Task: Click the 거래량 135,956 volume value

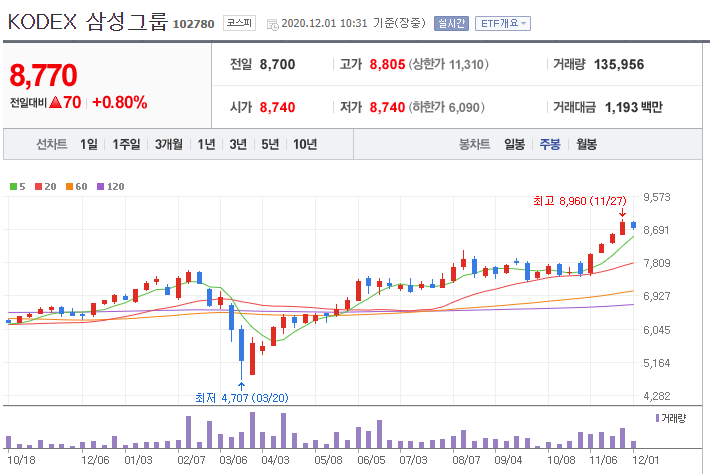Action: point(619,64)
